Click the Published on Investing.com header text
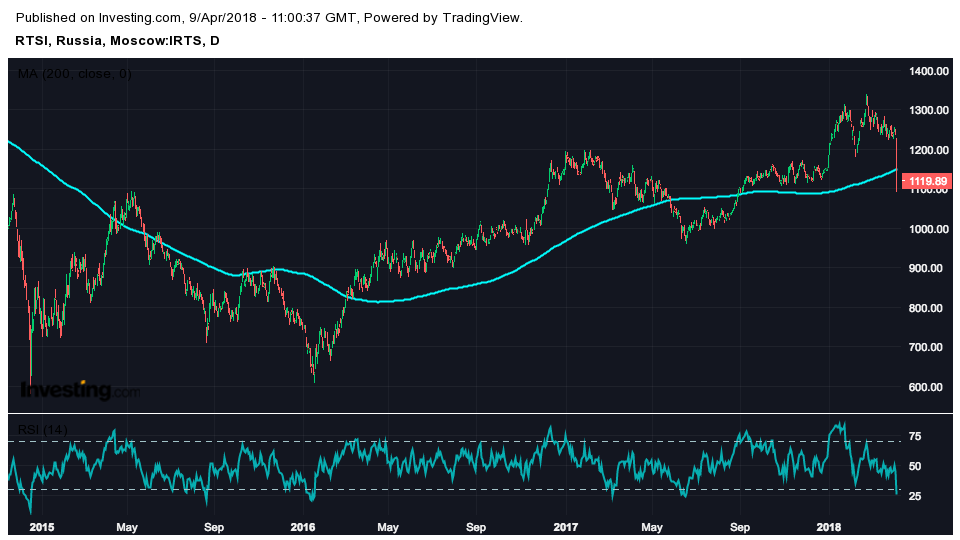The width and height of the screenshot is (960, 540). click(270, 18)
